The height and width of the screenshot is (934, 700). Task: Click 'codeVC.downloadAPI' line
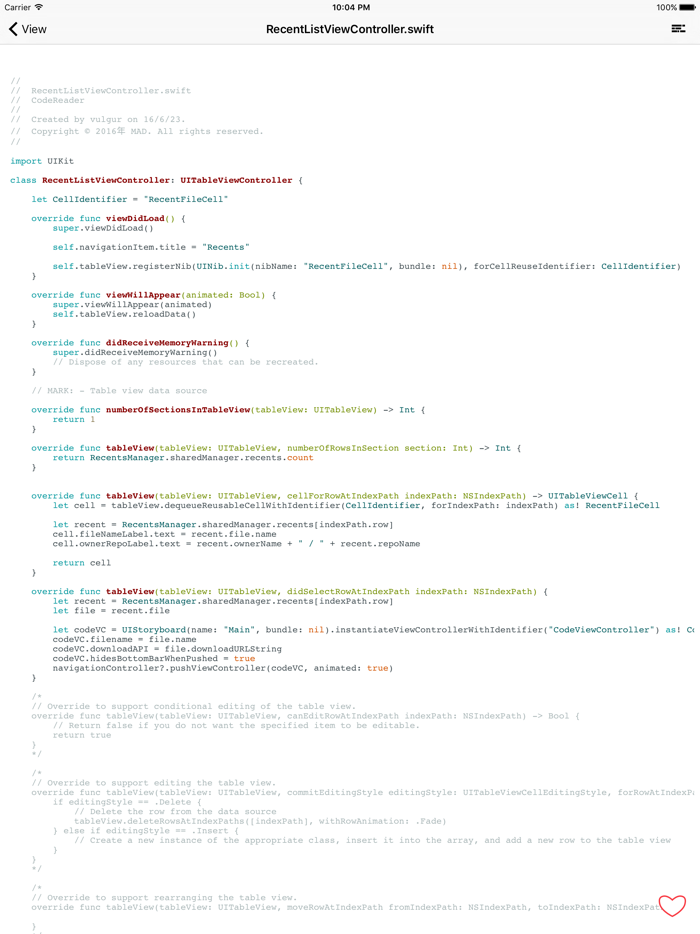click(x=167, y=649)
